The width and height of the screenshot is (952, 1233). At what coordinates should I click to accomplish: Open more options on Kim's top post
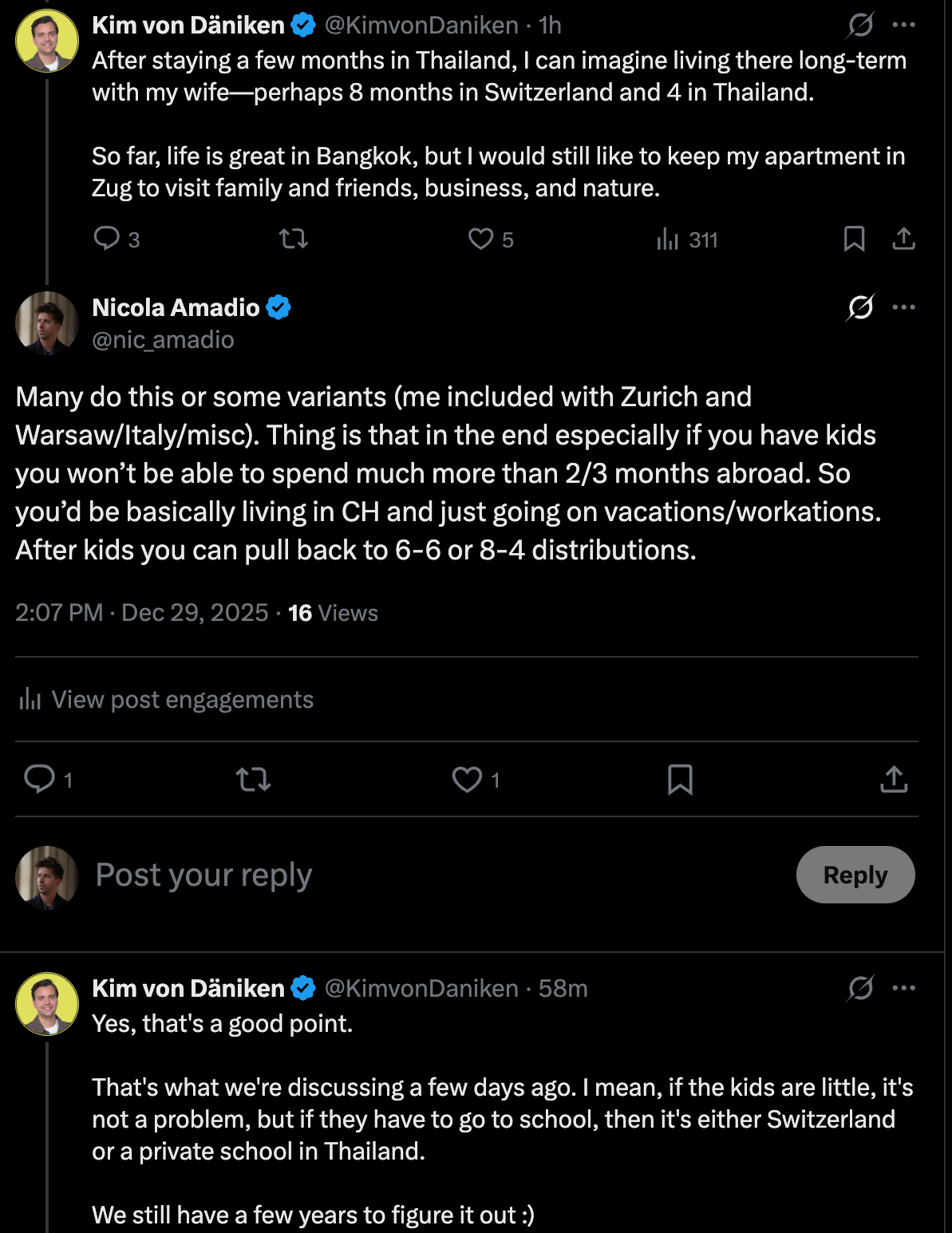[x=904, y=26]
